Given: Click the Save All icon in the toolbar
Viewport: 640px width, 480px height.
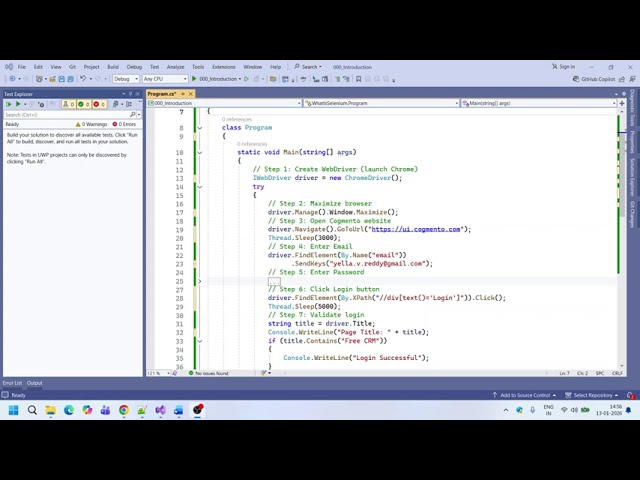Looking at the screenshot, I should point(70,79).
